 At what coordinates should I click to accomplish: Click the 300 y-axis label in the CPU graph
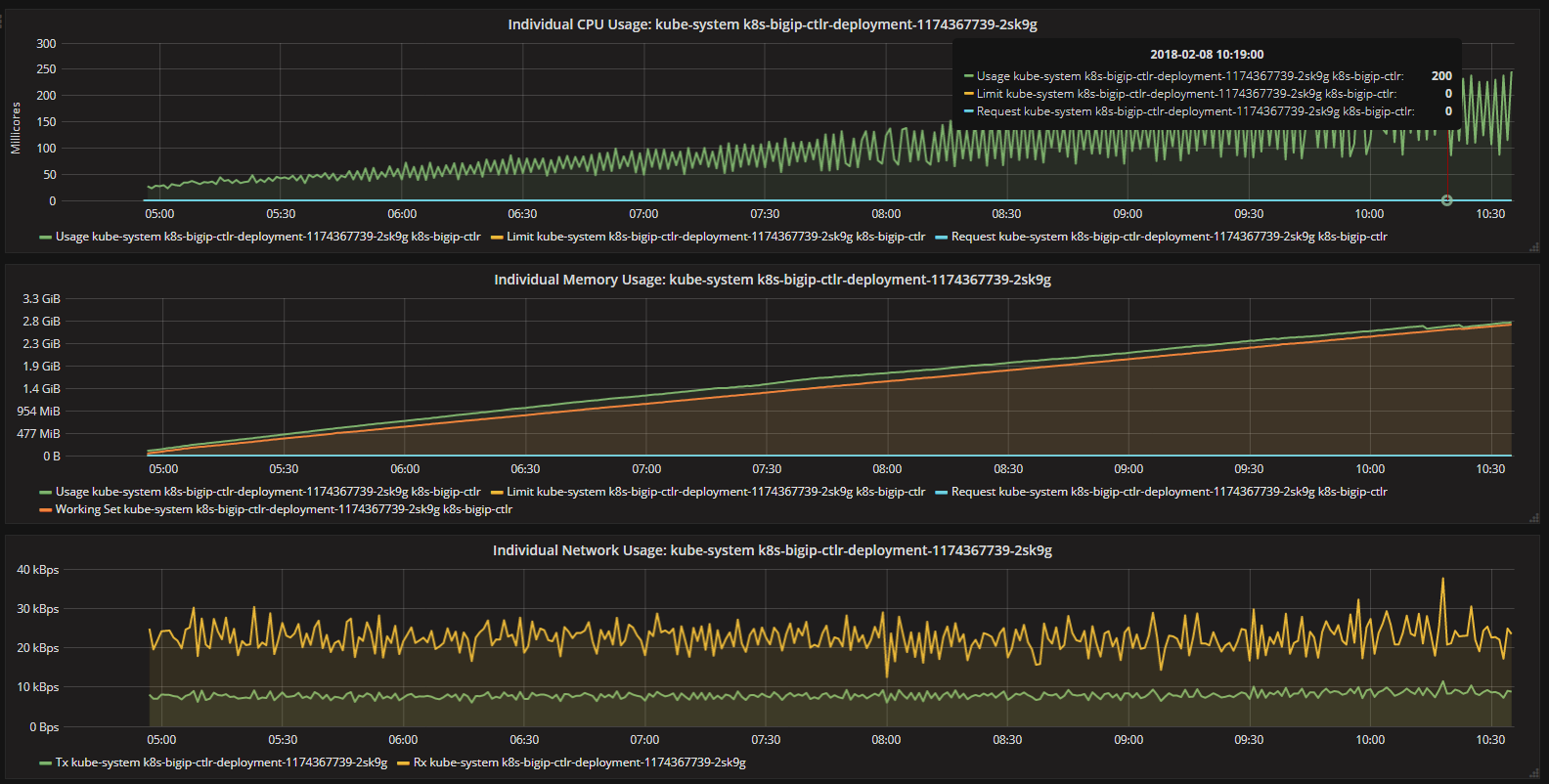tap(46, 44)
